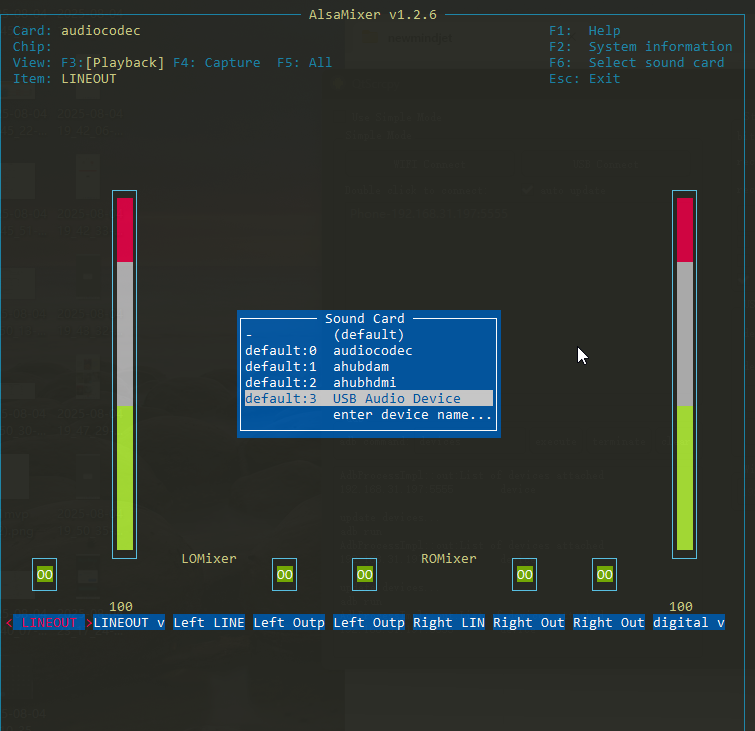Click the LINEOUT v volume bar

coord(125,374)
